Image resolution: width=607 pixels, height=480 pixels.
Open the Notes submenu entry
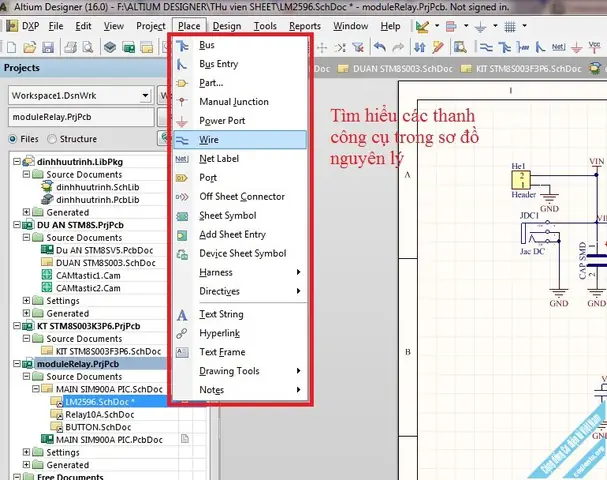coord(240,390)
